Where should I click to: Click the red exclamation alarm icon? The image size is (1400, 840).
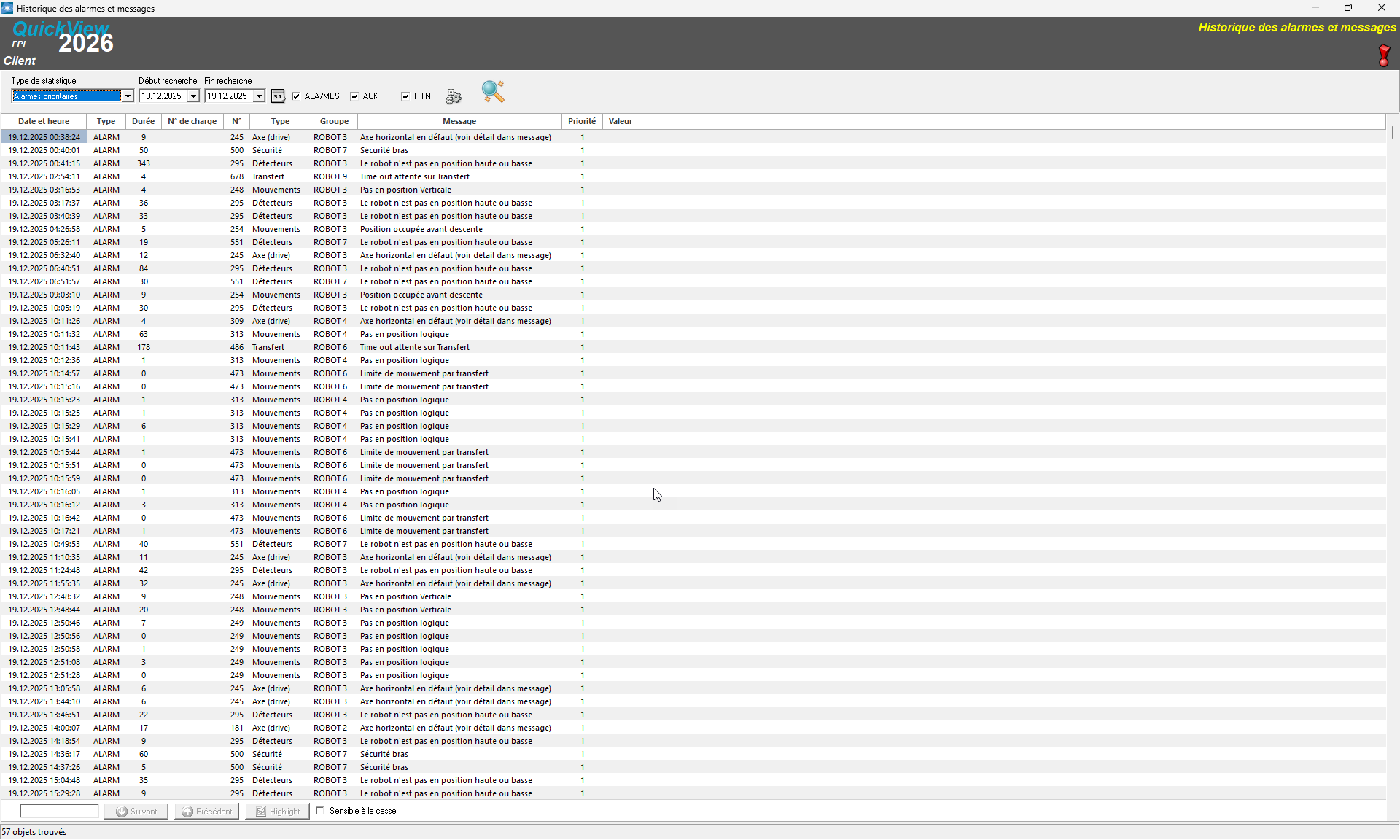(x=1383, y=55)
